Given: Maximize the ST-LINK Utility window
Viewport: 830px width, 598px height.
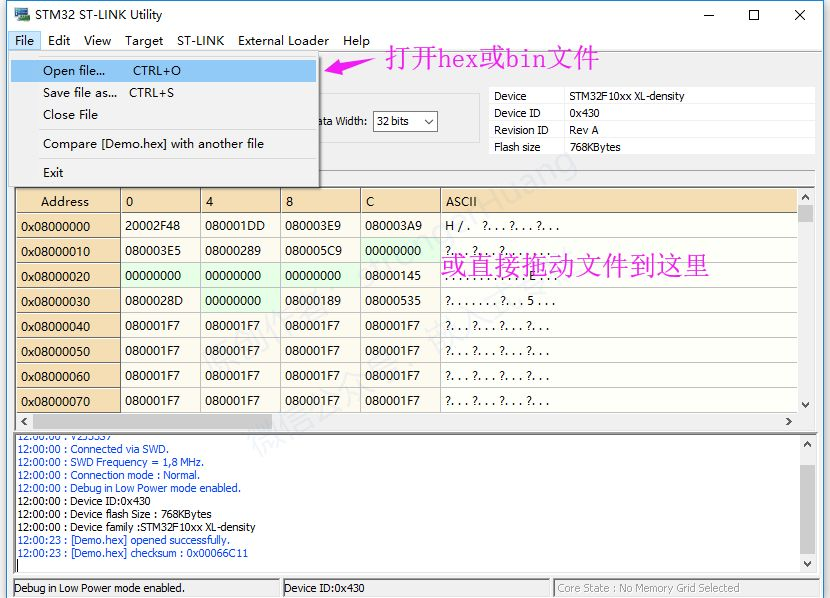Looking at the screenshot, I should coord(754,15).
